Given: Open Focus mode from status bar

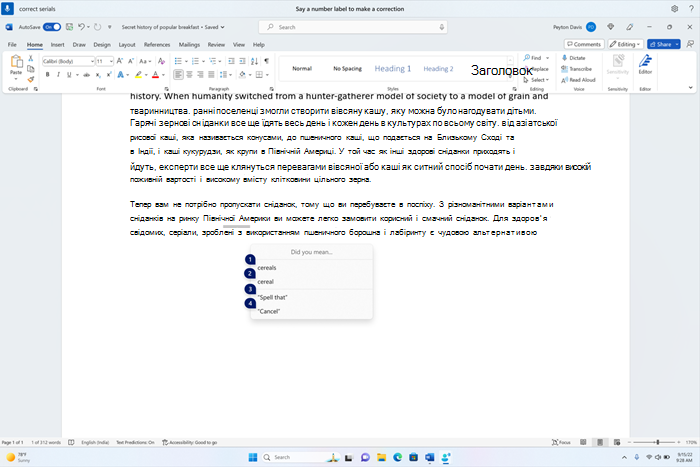Looking at the screenshot, I should point(561,442).
